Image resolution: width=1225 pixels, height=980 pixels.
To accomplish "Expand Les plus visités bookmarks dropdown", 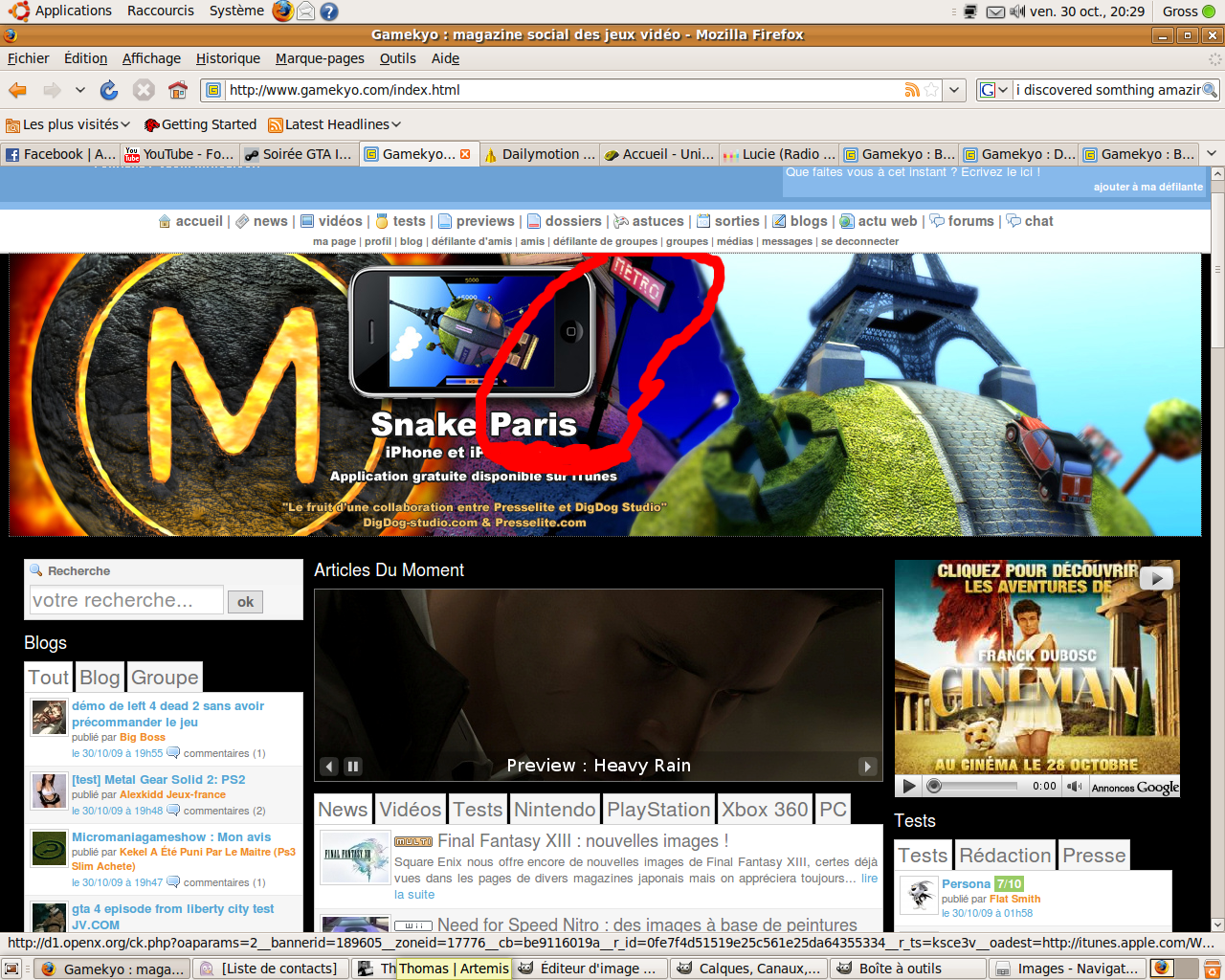I will (124, 124).
